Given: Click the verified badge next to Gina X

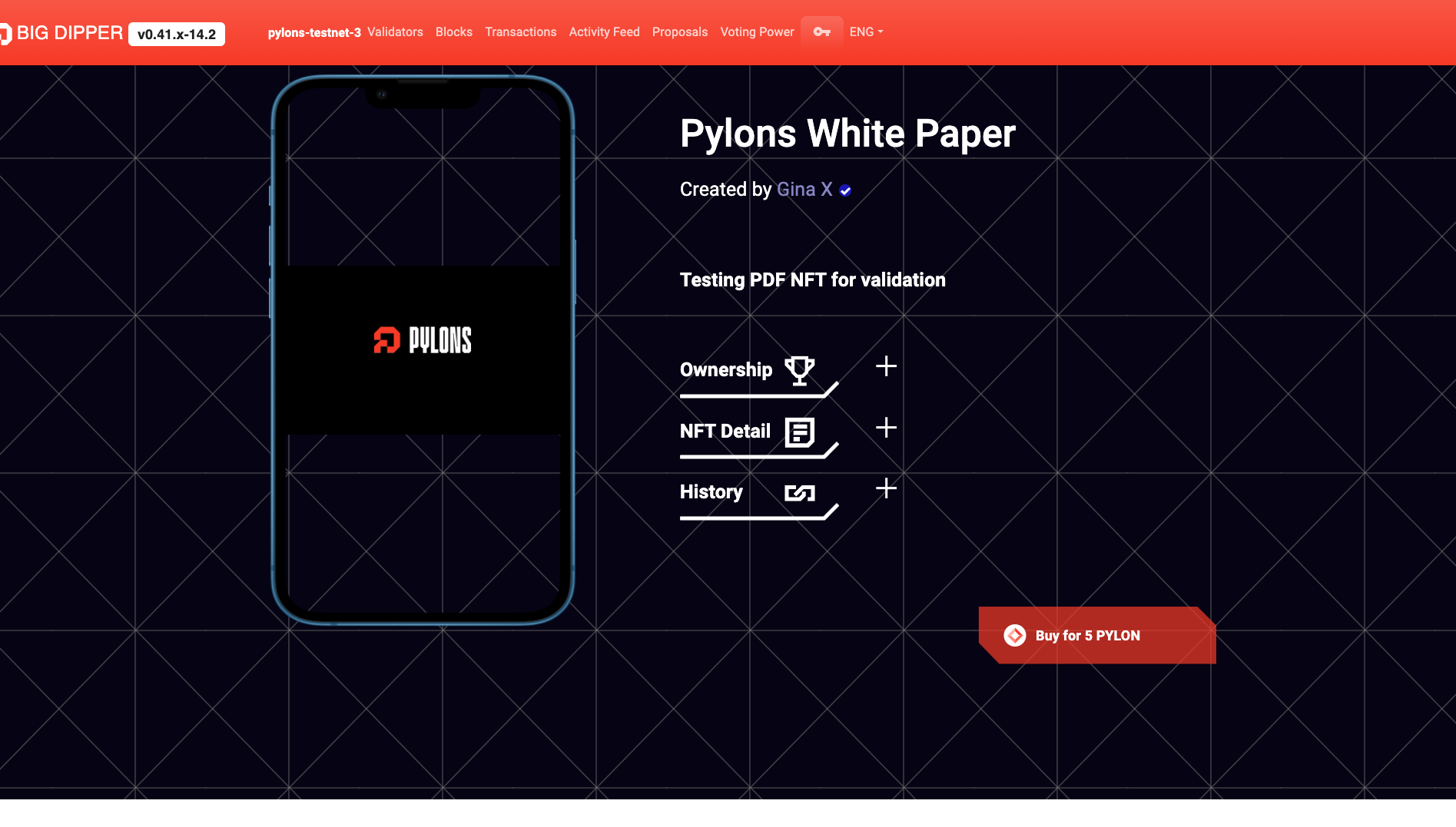Looking at the screenshot, I should (x=844, y=190).
